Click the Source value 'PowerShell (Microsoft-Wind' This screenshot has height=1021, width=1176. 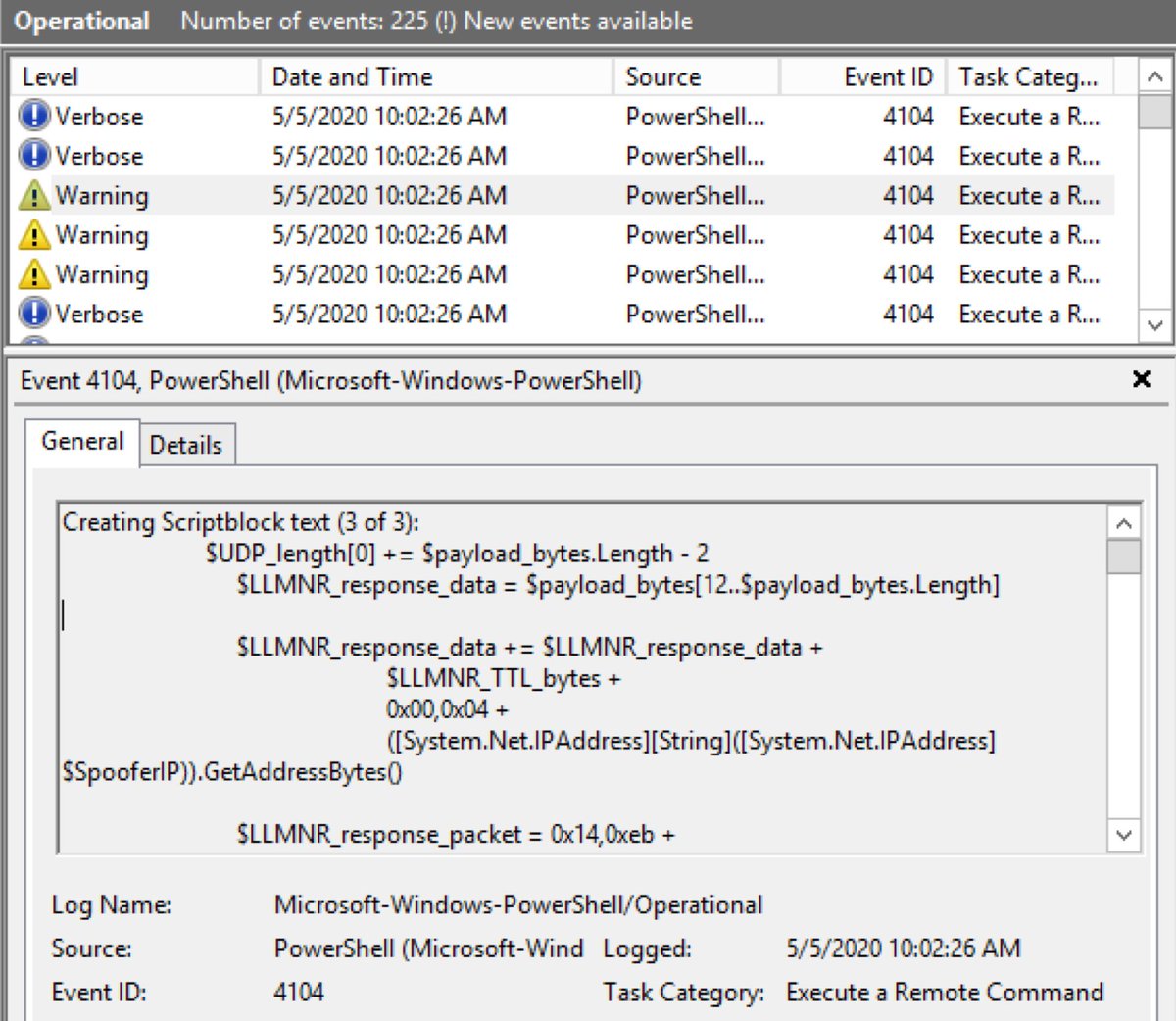(428, 948)
